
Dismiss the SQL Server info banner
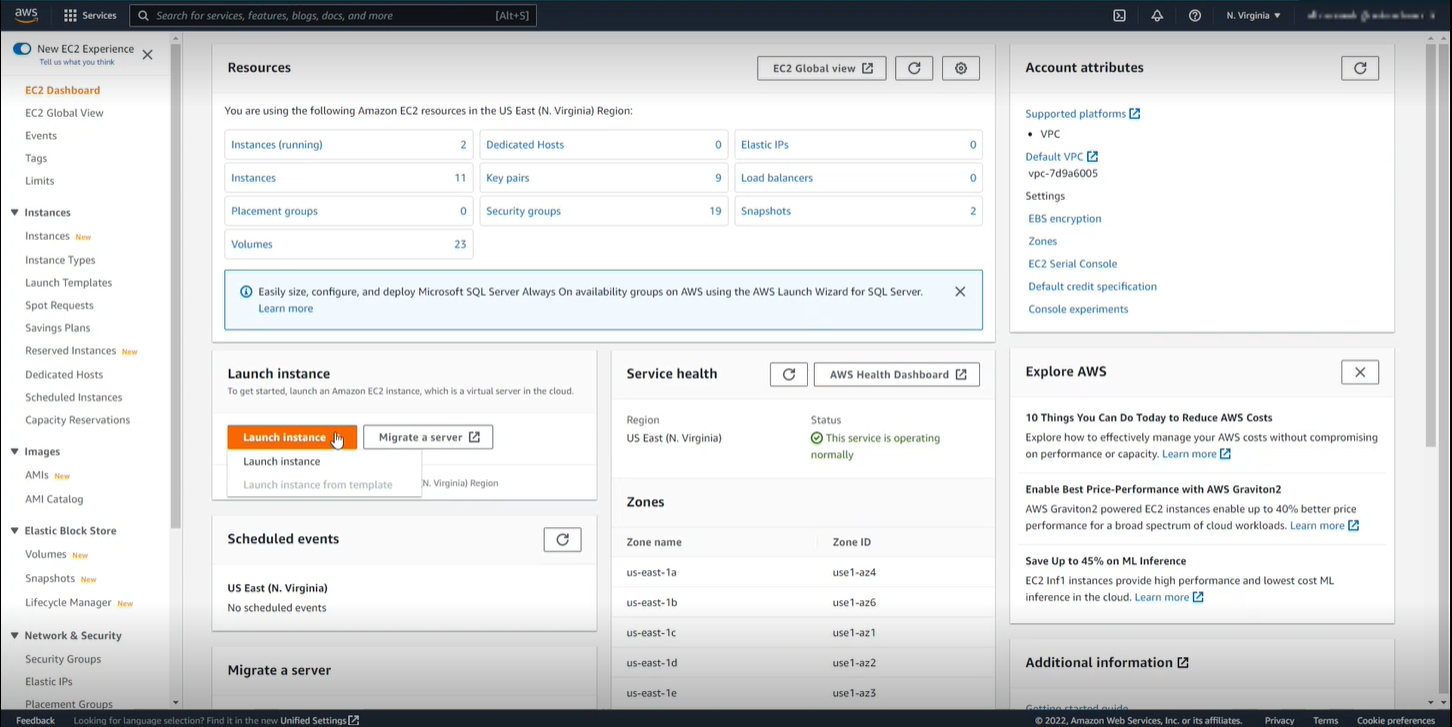pyautogui.click(x=960, y=292)
